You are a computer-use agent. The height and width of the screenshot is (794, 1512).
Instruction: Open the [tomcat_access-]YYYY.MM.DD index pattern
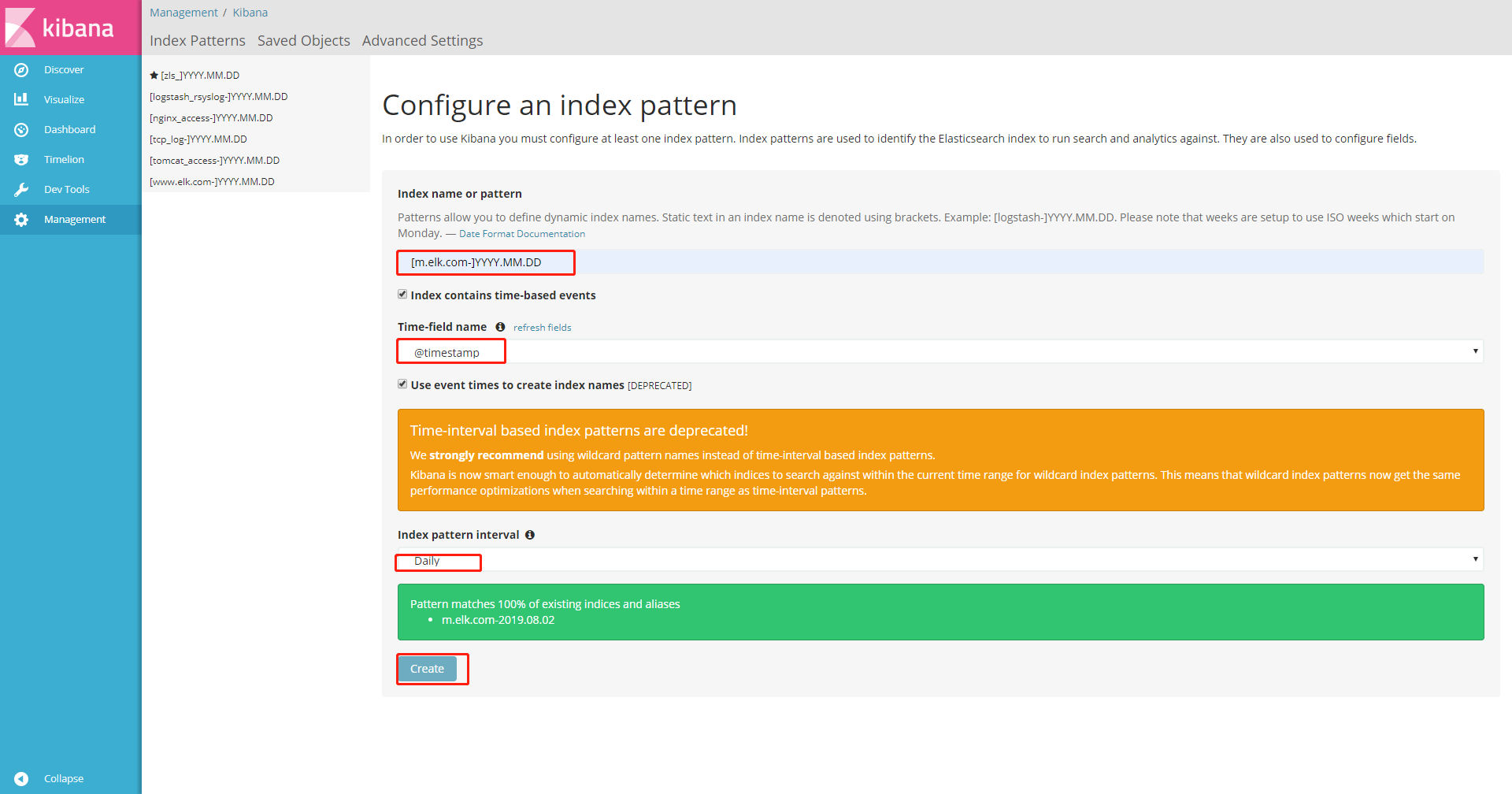pos(215,161)
